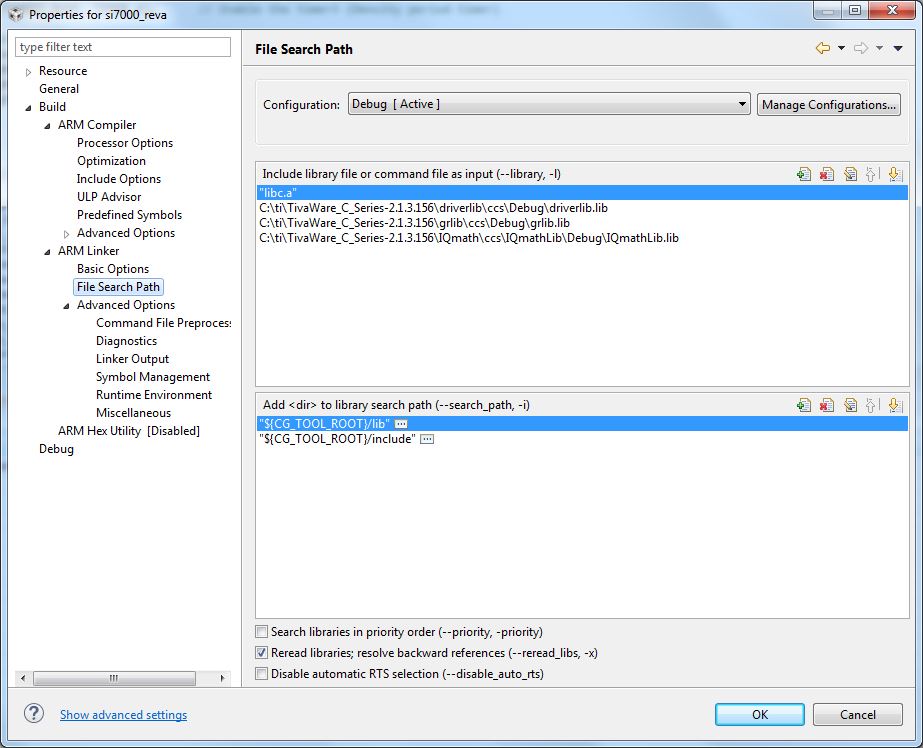Viewport: 923px width, 748px height.
Task: Select General in the tree
Action: coord(59,89)
